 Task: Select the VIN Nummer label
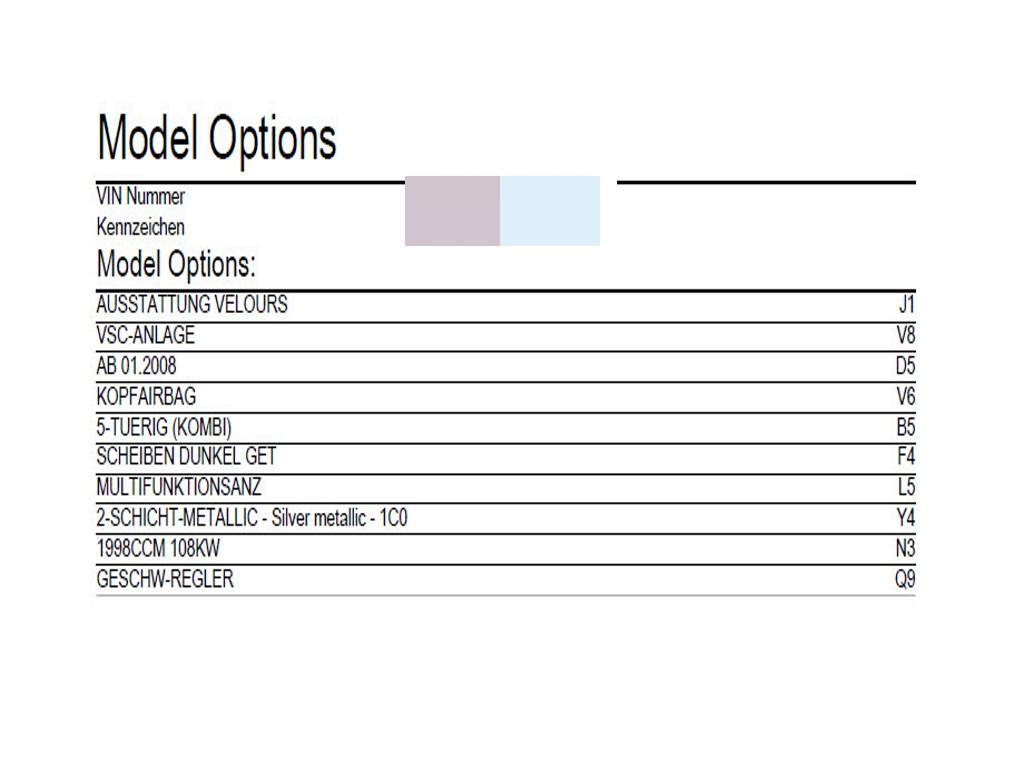pyautogui.click(x=140, y=196)
